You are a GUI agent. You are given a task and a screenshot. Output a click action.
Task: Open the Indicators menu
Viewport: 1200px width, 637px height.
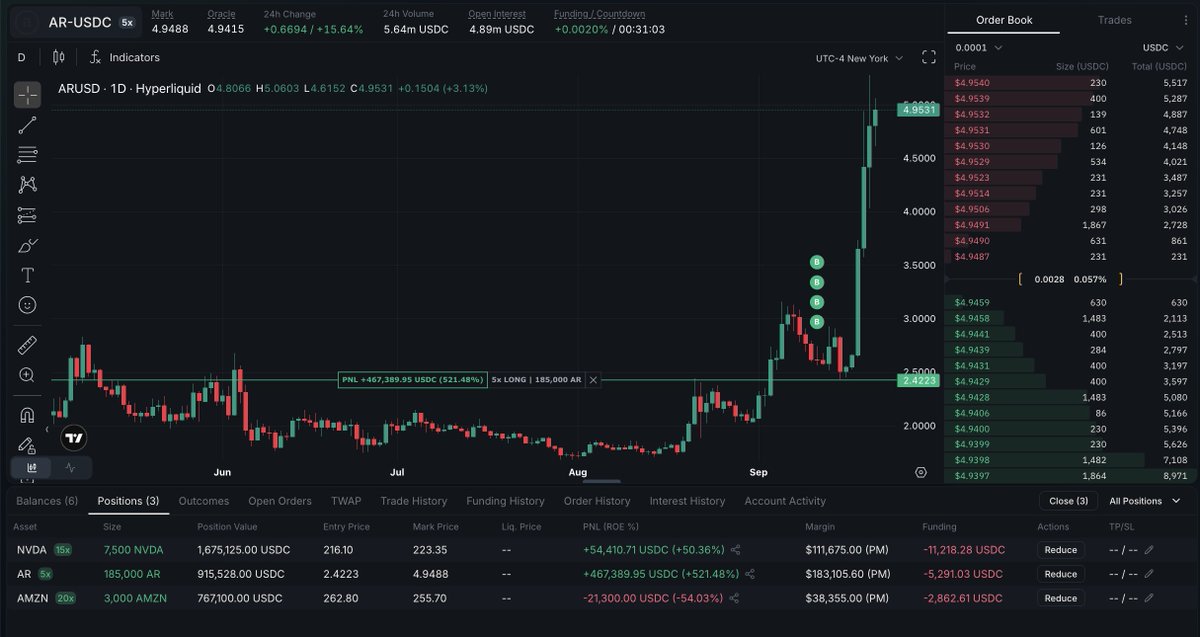pos(125,58)
